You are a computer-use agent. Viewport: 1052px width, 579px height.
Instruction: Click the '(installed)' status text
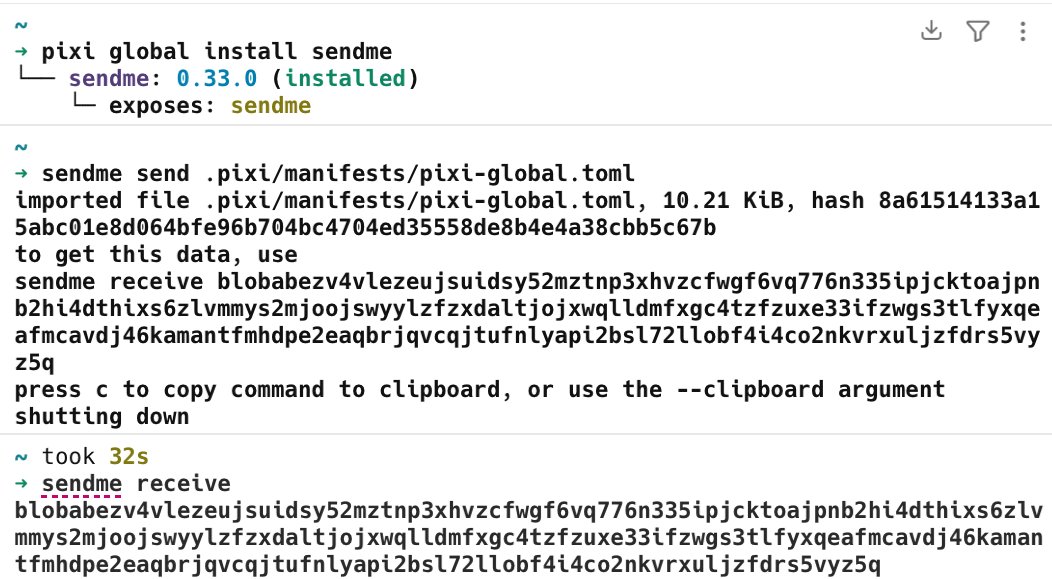[346, 78]
